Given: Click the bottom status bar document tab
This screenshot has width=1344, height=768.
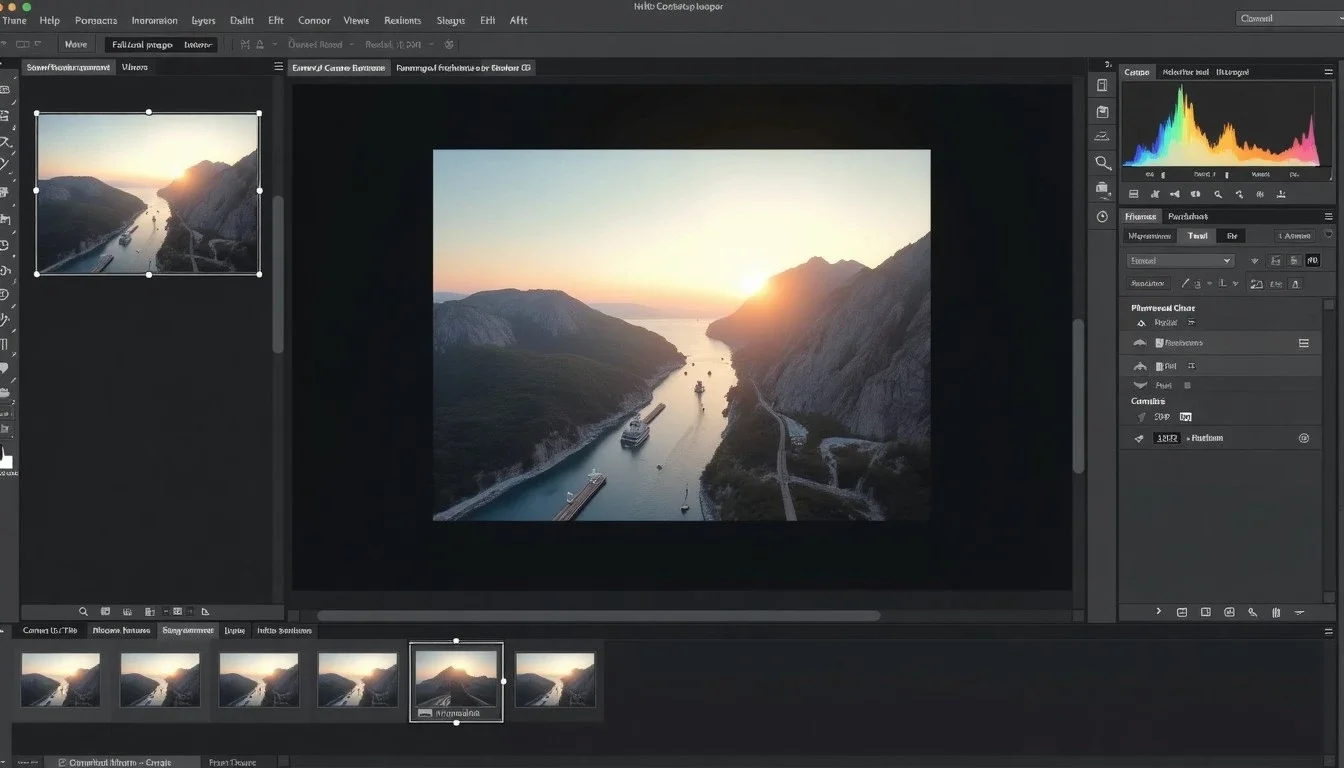Looking at the screenshot, I should pyautogui.click(x=121, y=762).
